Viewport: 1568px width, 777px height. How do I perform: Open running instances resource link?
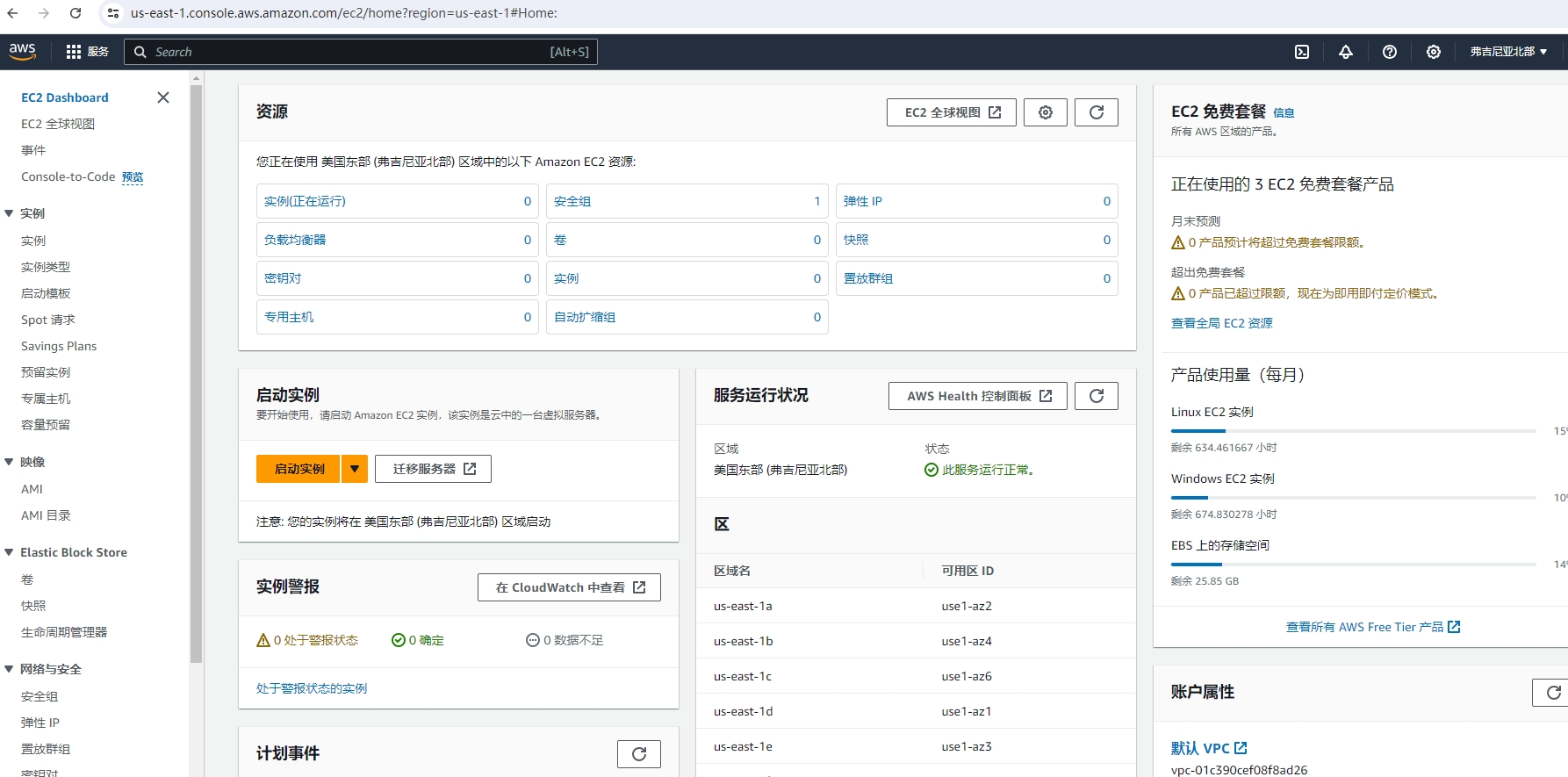pyautogui.click(x=305, y=201)
